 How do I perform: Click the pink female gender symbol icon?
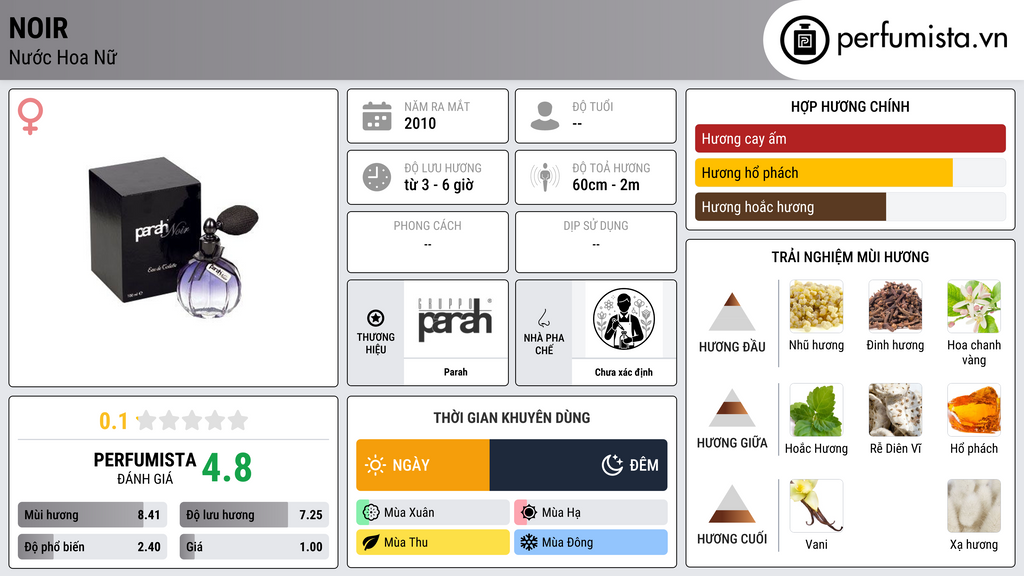click(x=30, y=116)
